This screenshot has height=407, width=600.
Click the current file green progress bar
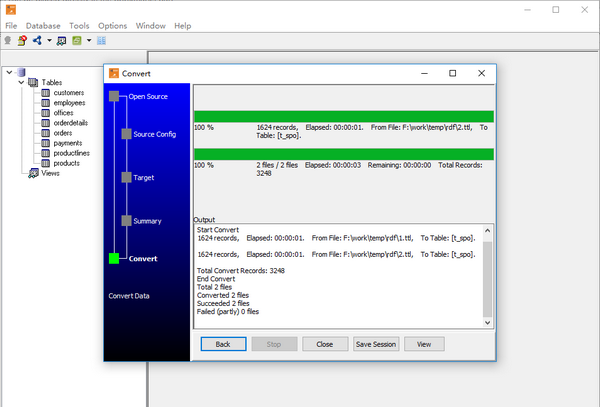pos(344,116)
